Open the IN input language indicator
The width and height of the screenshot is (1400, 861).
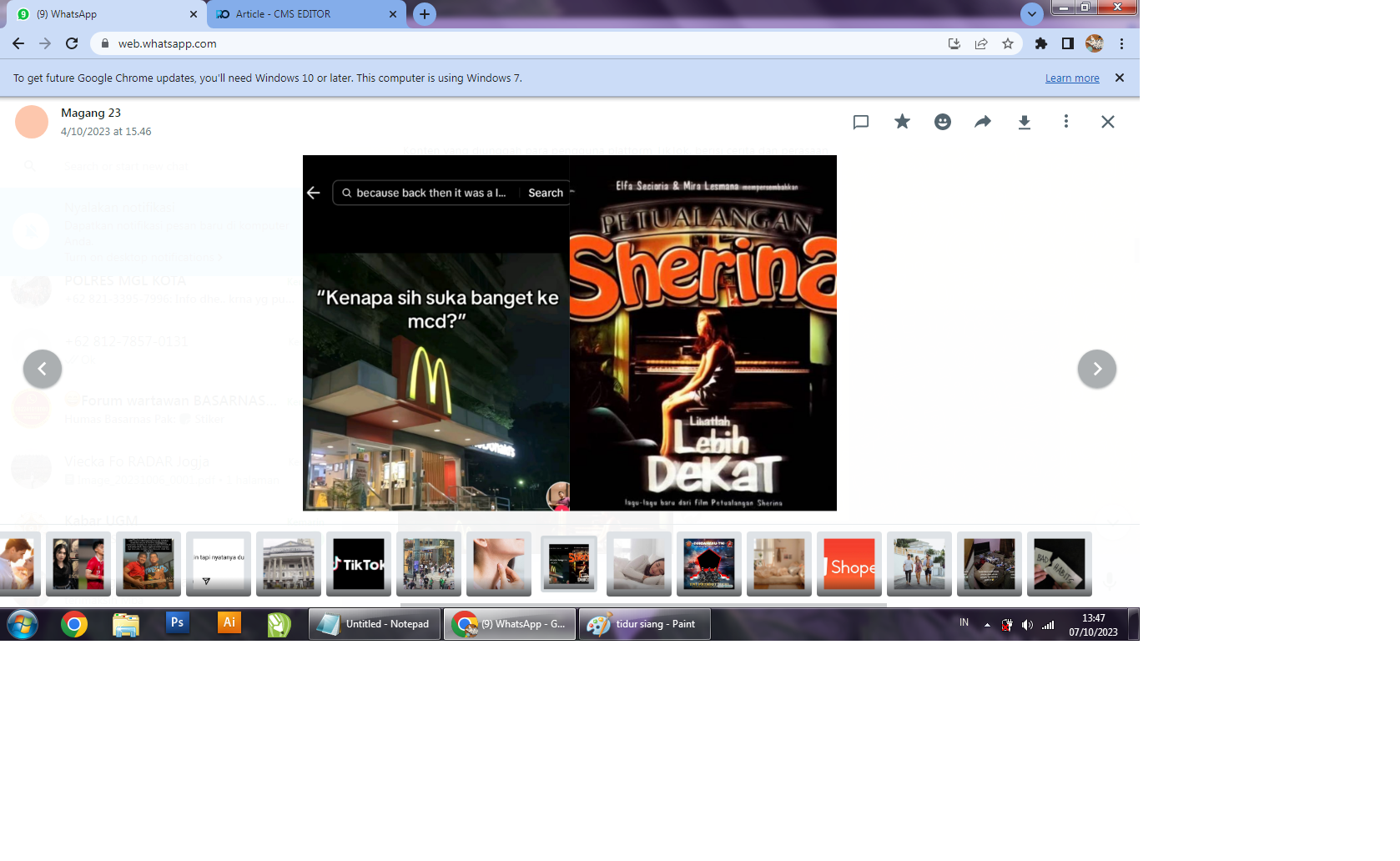(x=964, y=622)
